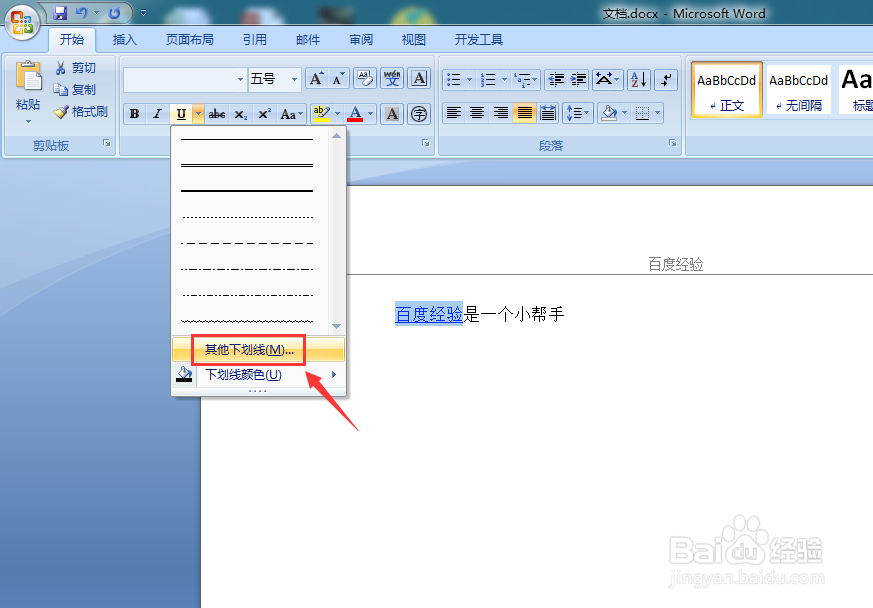Toggle italic formatting
The width and height of the screenshot is (873, 608).
158,114
